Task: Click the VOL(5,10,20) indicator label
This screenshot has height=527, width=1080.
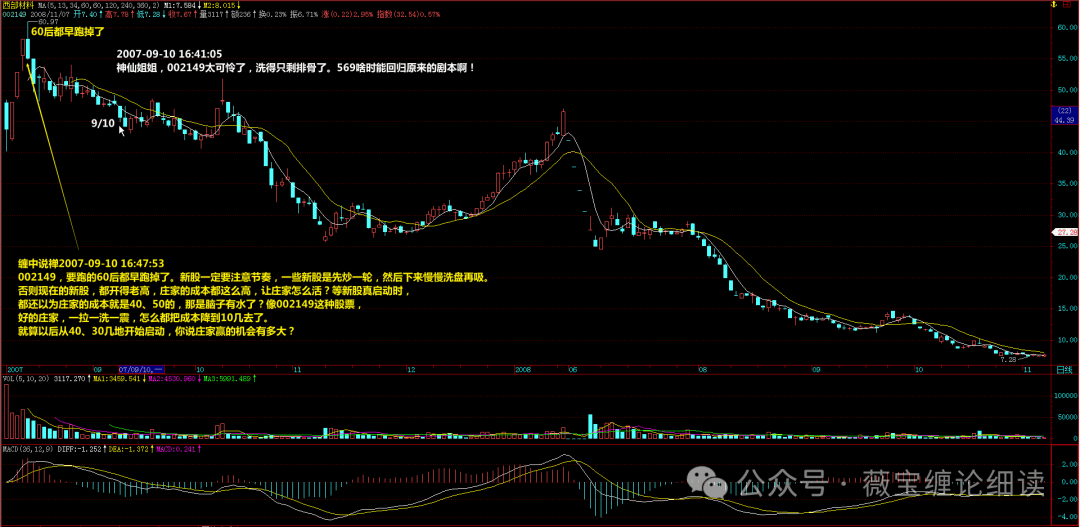Action: 26,379
